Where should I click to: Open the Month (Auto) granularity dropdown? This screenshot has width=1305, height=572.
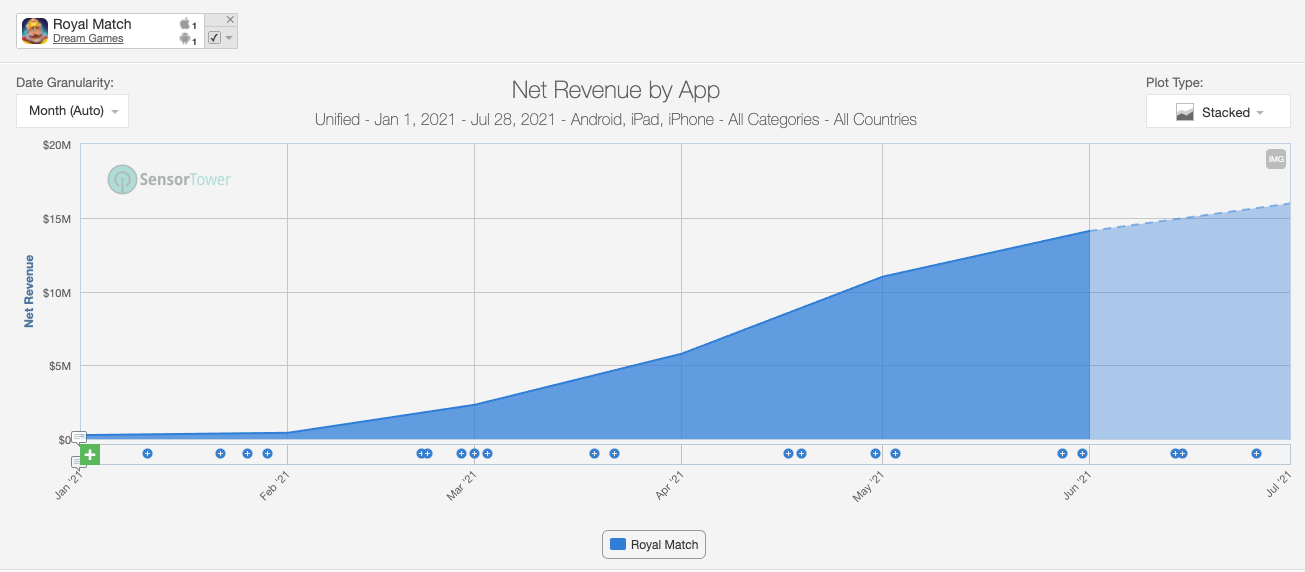[73, 111]
